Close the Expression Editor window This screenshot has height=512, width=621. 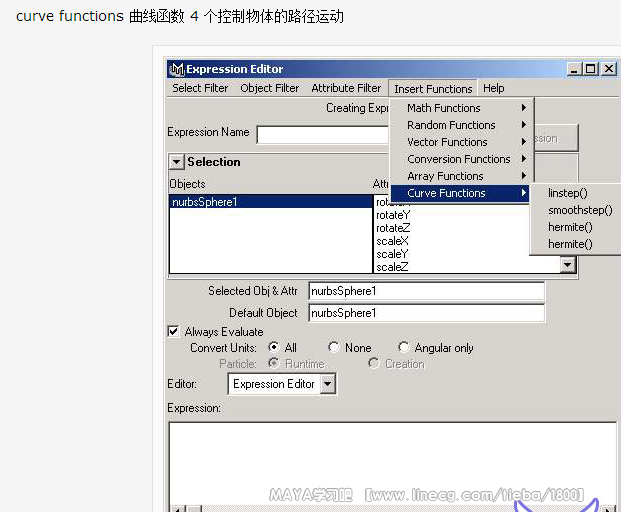pyautogui.click(x=609, y=69)
